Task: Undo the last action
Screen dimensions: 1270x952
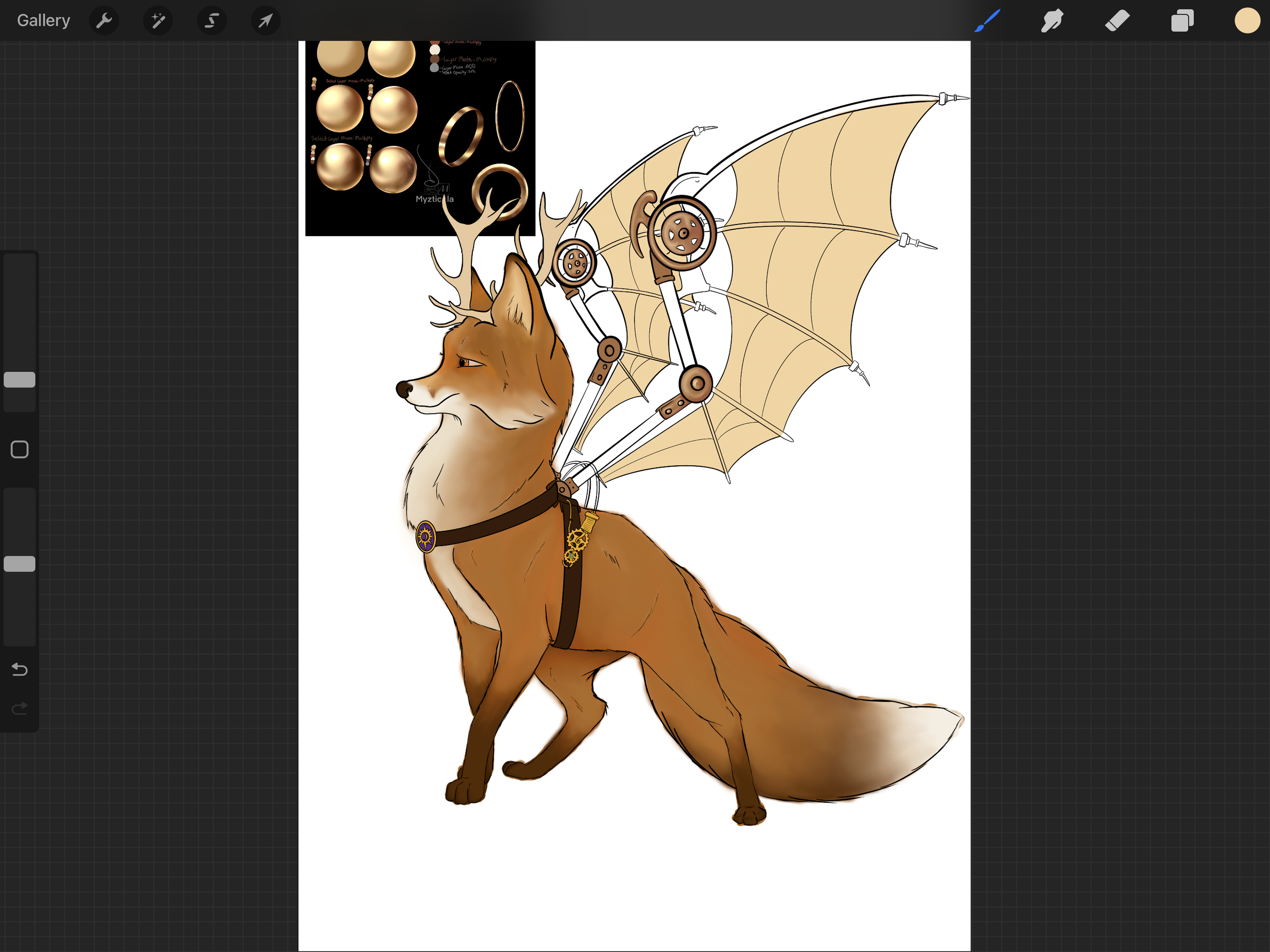Action: click(x=19, y=670)
